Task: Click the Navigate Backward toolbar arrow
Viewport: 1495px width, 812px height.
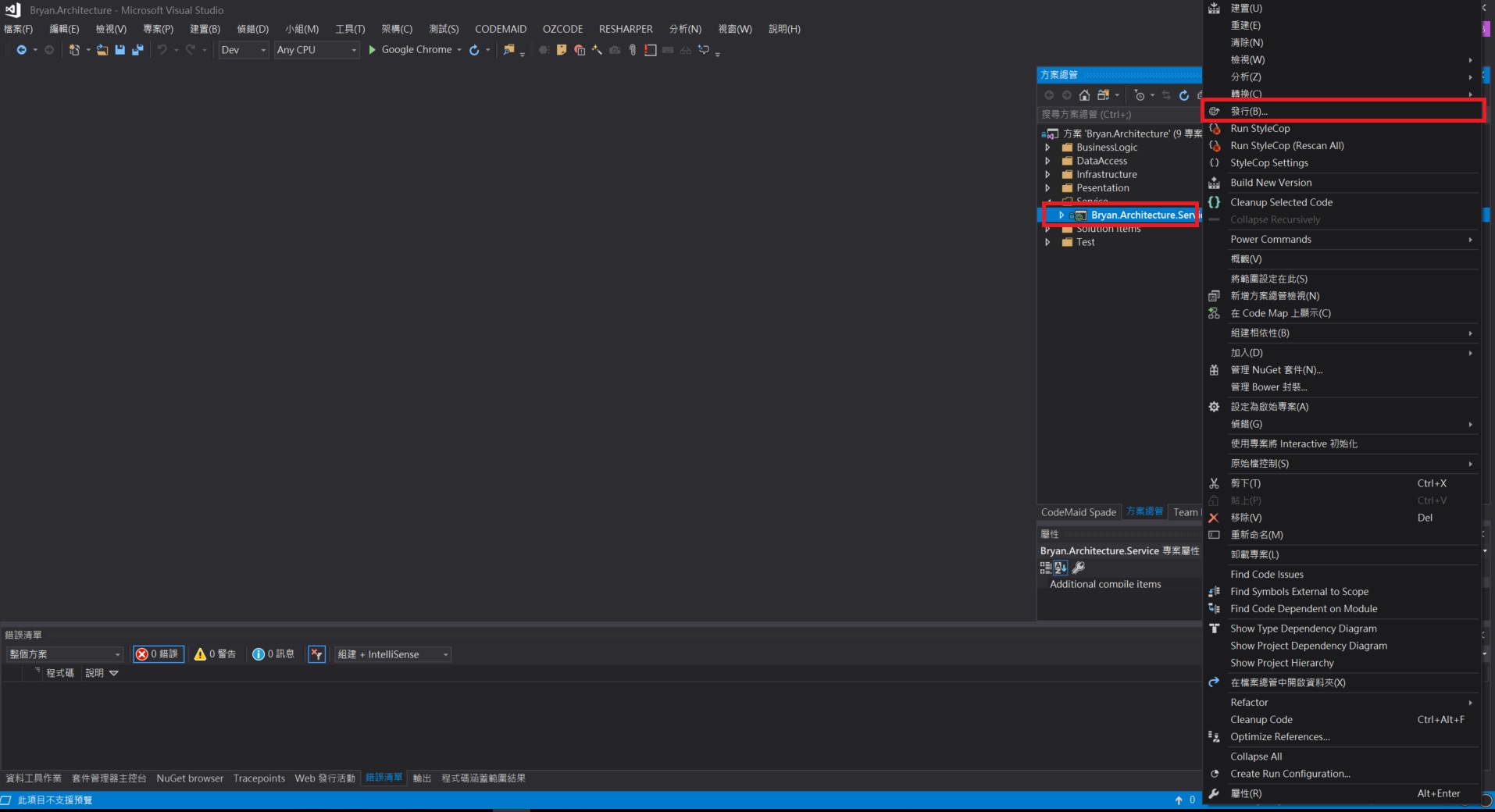Action: click(x=21, y=50)
